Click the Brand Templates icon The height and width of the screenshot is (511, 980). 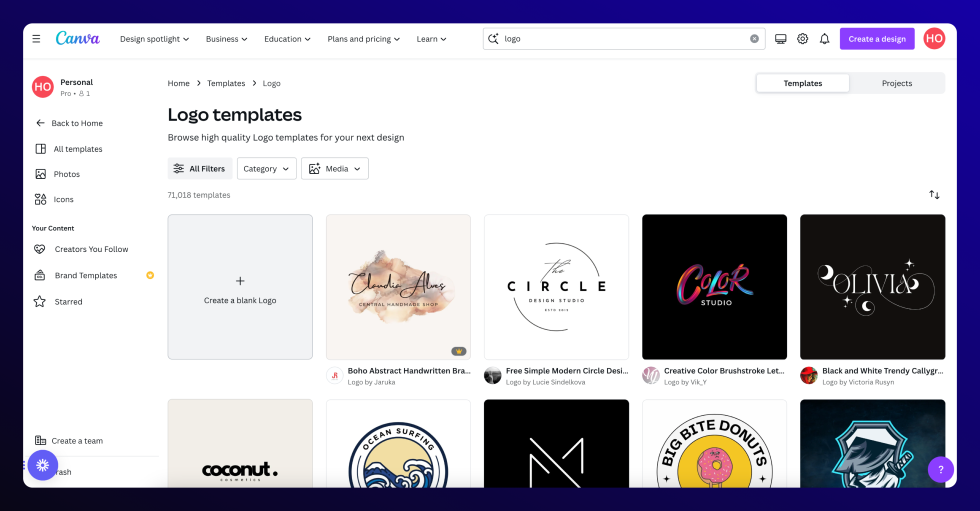39,275
